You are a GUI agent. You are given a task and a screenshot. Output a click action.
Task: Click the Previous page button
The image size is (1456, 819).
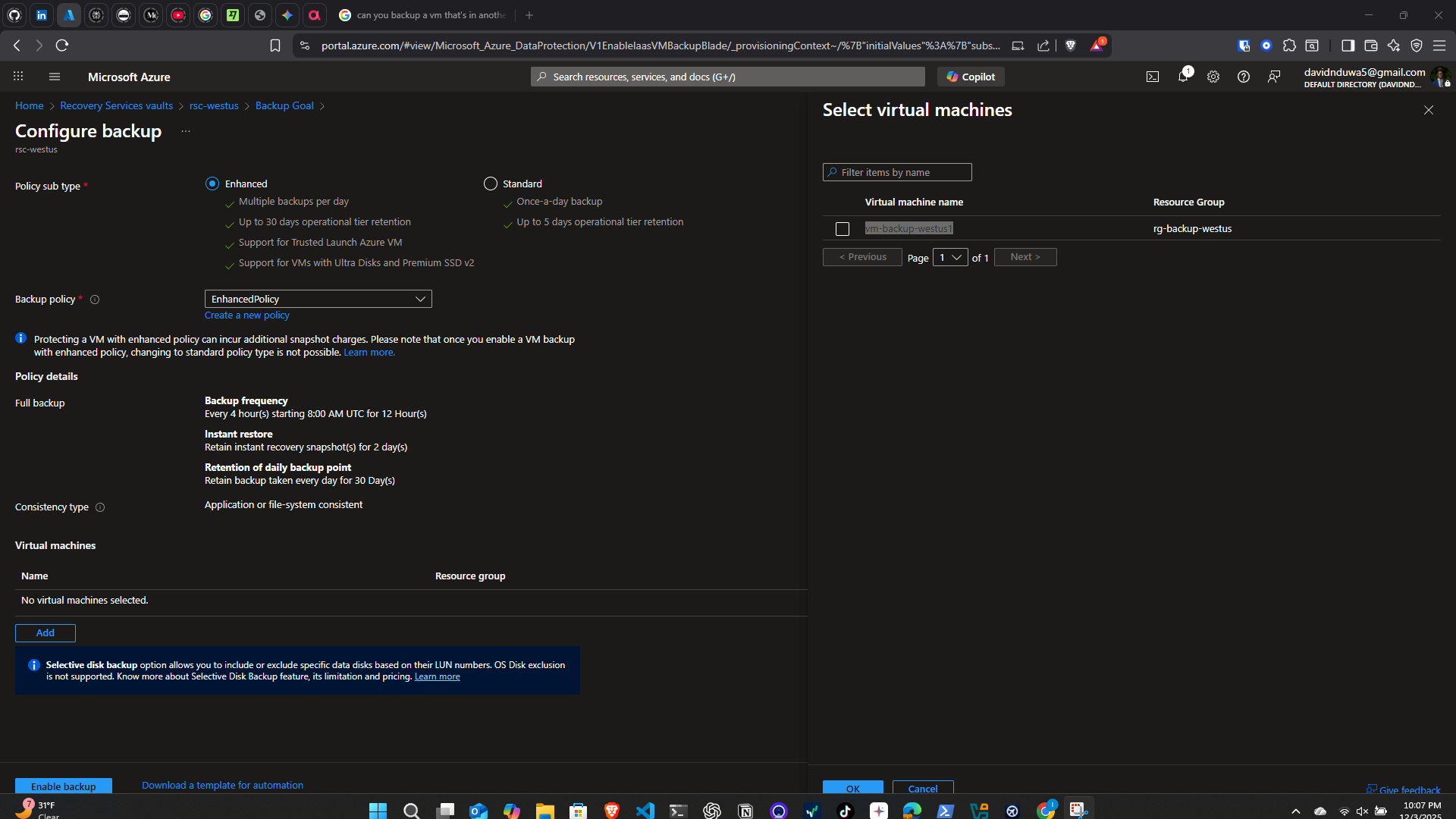(862, 257)
